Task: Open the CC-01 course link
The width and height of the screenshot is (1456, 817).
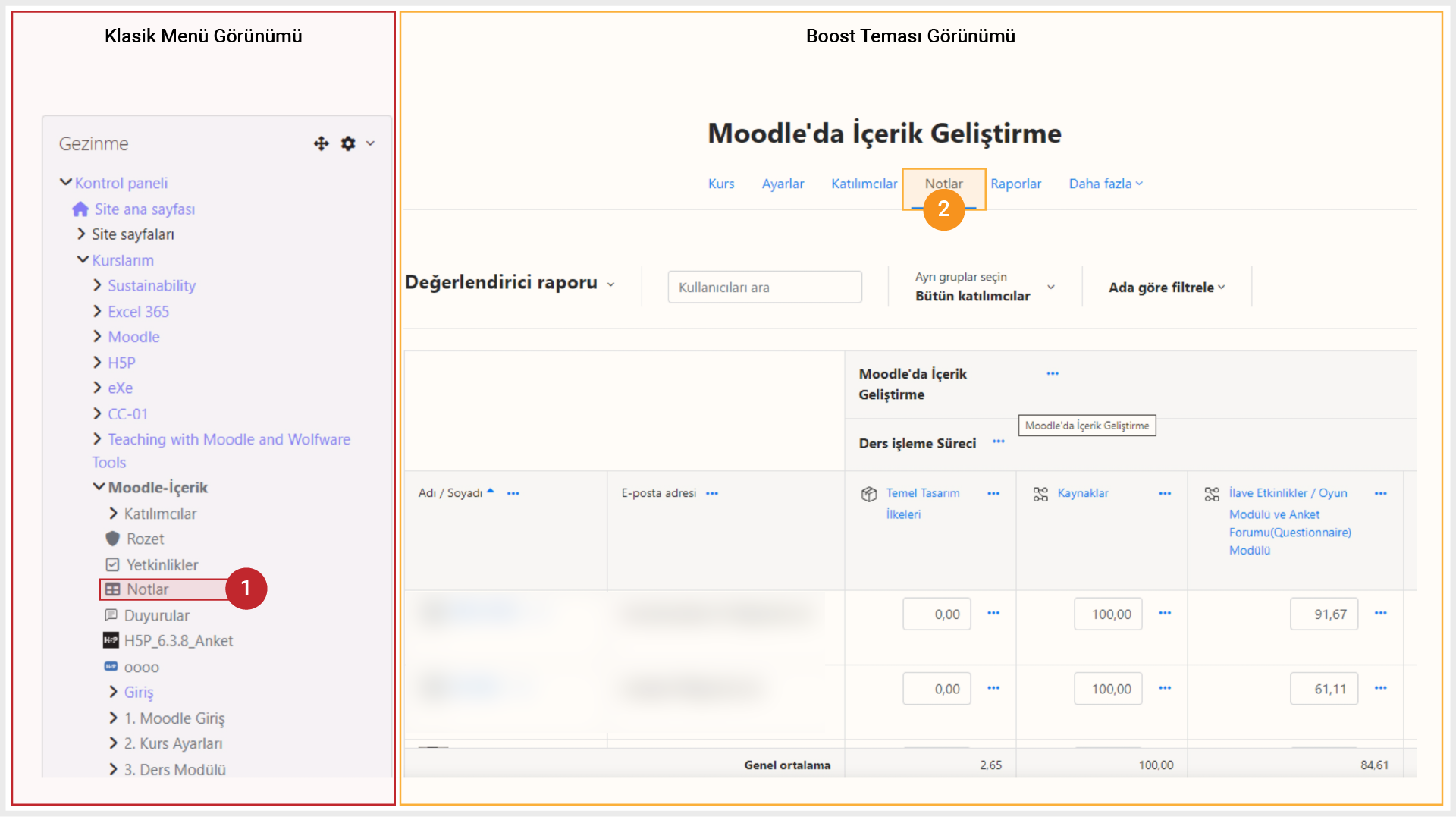Action: 127,414
